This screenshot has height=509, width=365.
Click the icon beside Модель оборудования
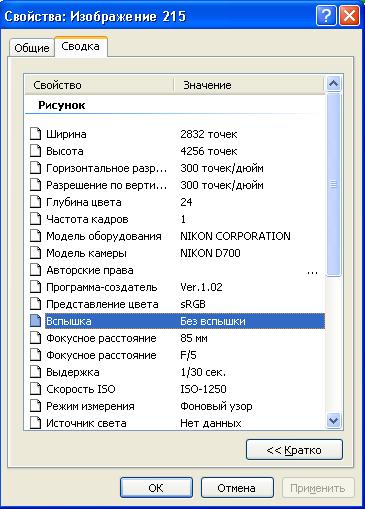[x=36, y=236]
